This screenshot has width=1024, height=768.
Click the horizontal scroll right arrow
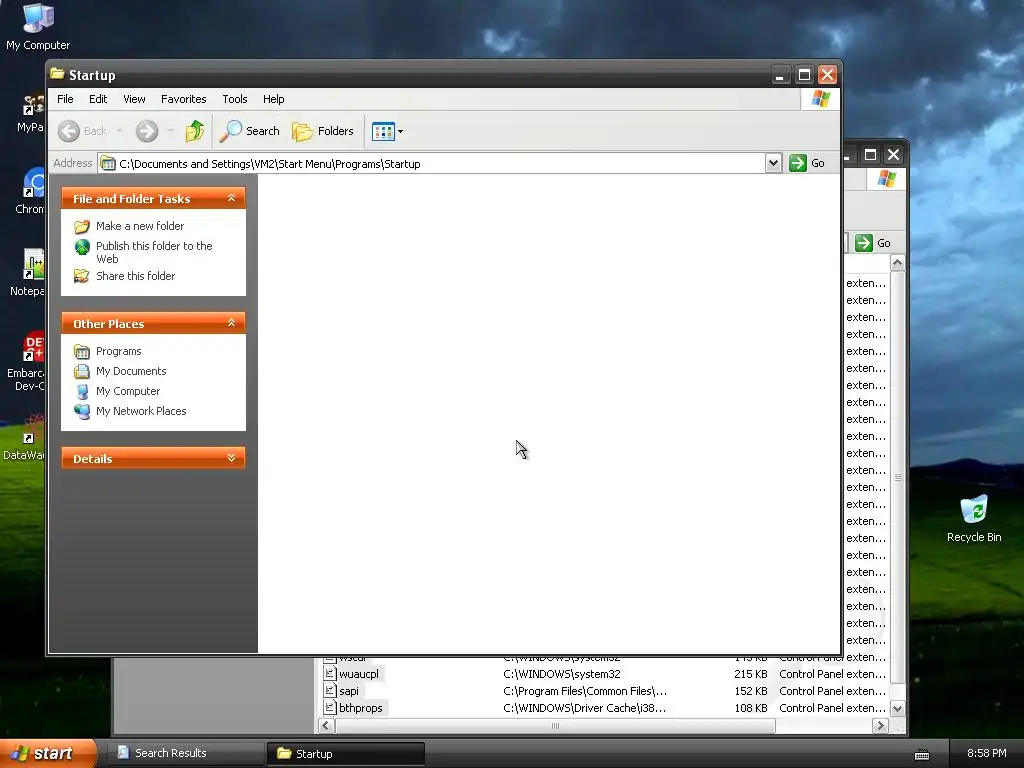point(880,726)
